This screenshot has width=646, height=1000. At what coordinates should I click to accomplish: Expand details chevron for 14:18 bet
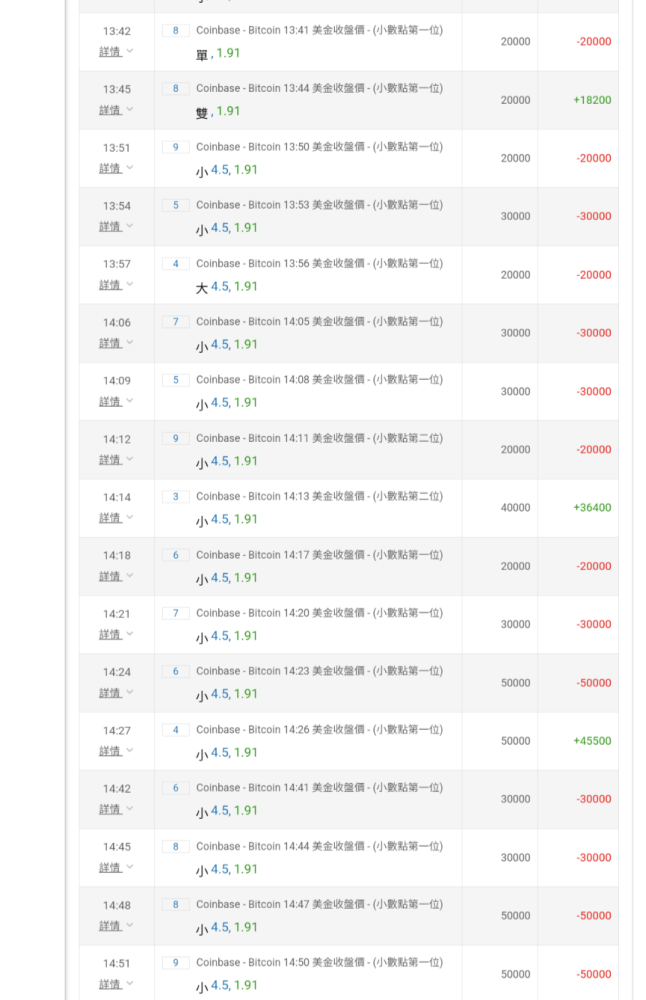pyautogui.click(x=130, y=576)
